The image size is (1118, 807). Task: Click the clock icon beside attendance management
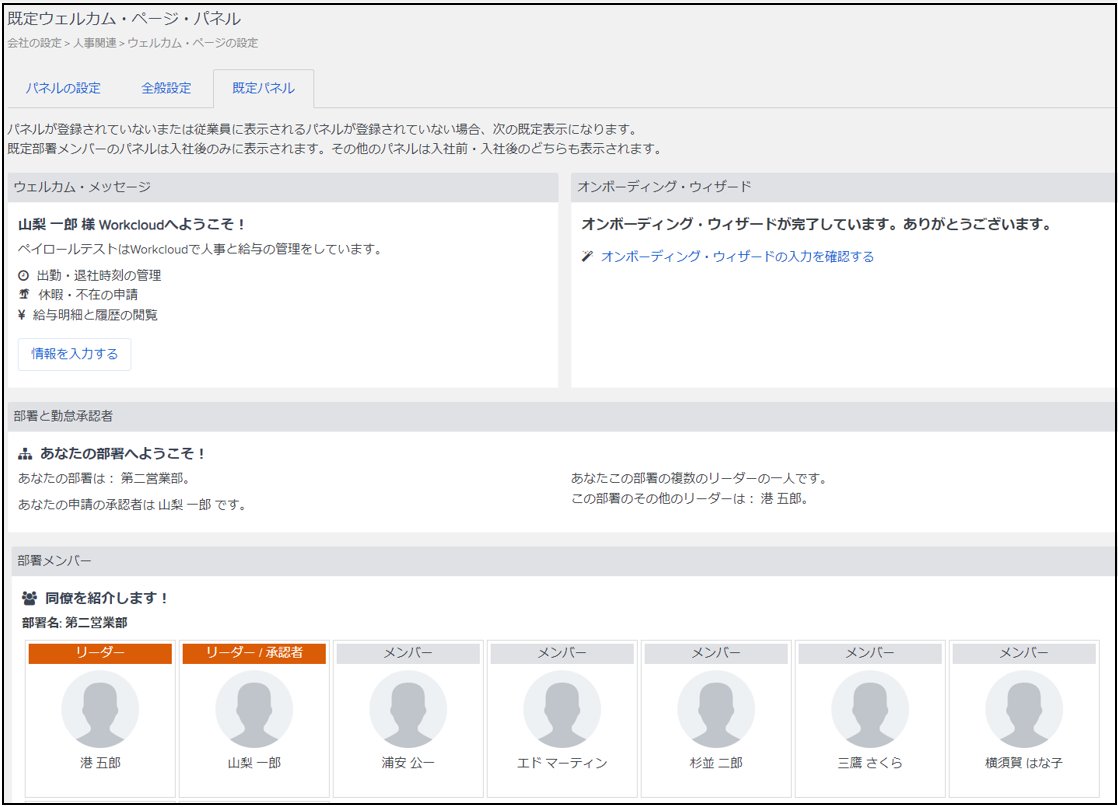coord(24,275)
